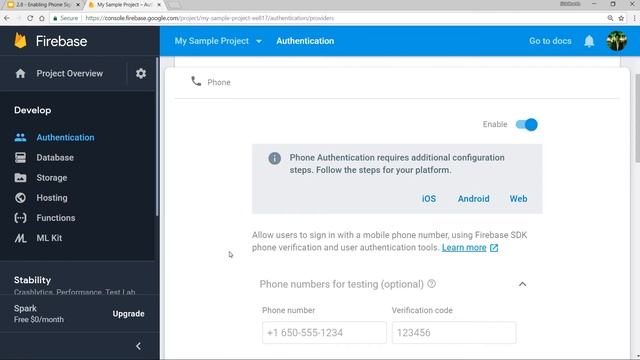
Task: Reload the page with browser refresh icon
Action: (x=30, y=18)
